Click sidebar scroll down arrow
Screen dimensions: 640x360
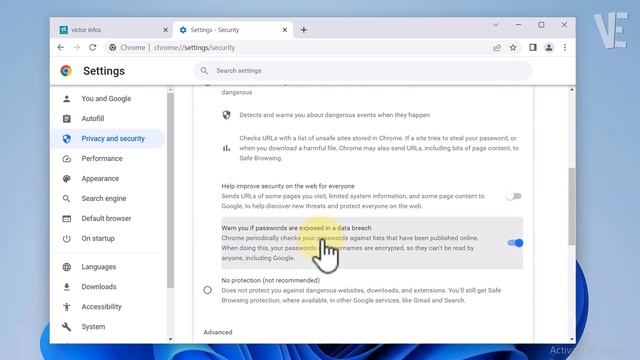pos(170,339)
